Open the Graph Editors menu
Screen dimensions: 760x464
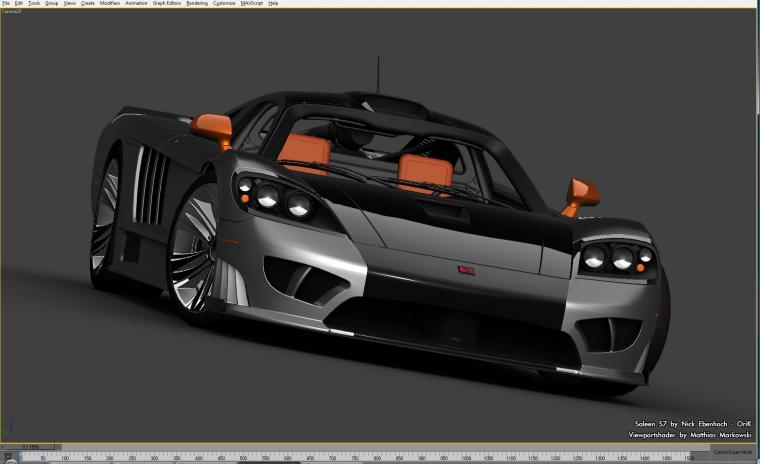pos(167,3)
